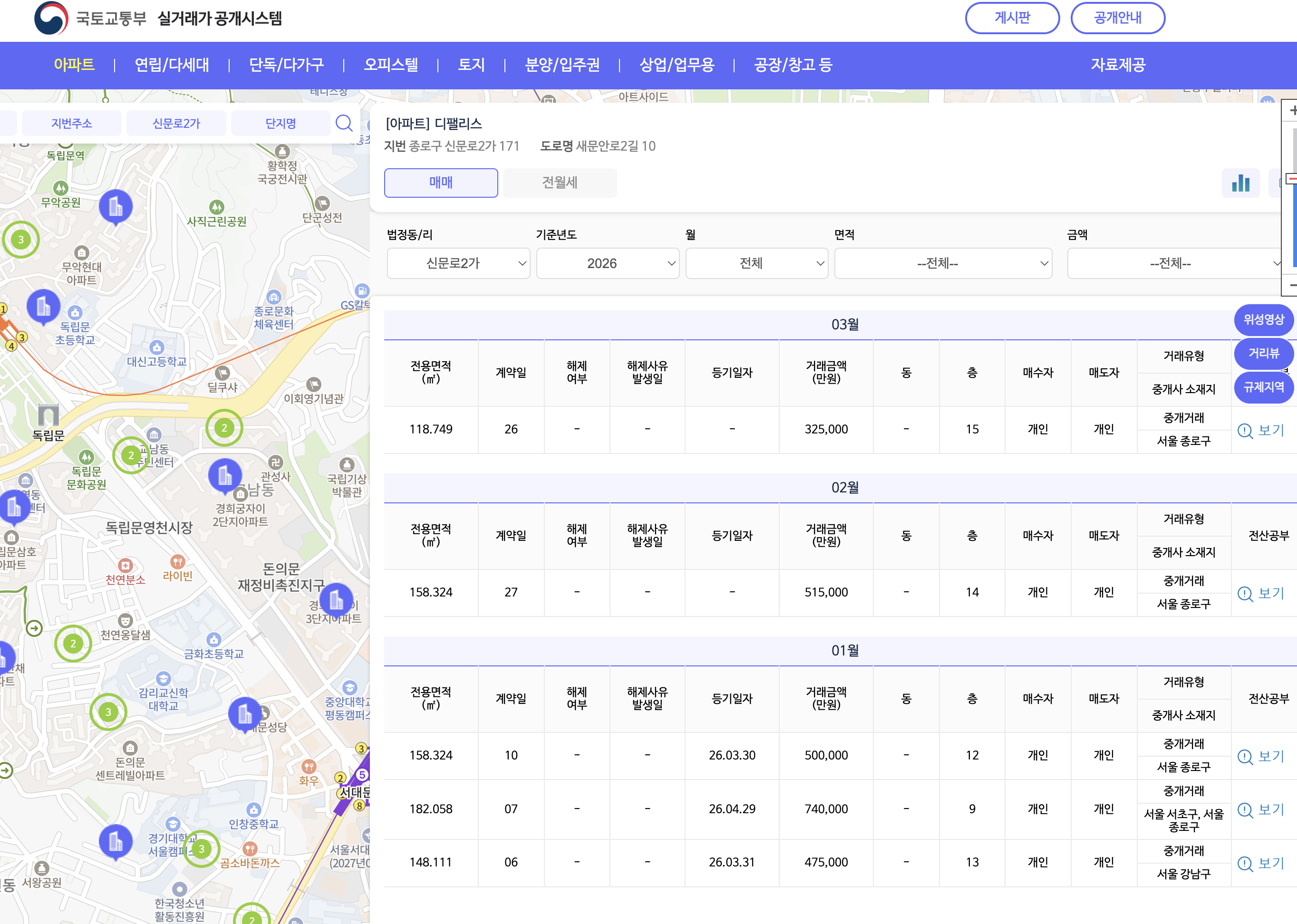Switch to the 전월세 tab
This screenshot has width=1297, height=924.
tap(560, 183)
